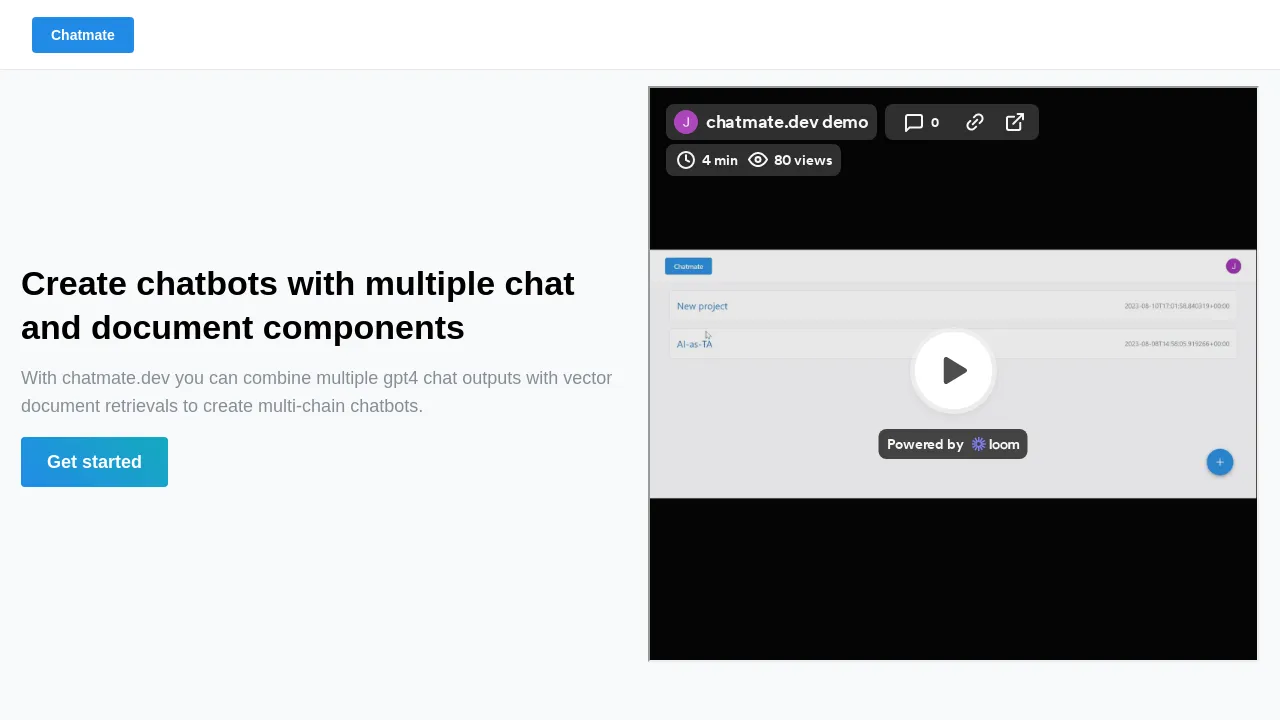Click the purple avatar in the demo app header
The width and height of the screenshot is (1280, 720).
(x=1233, y=266)
